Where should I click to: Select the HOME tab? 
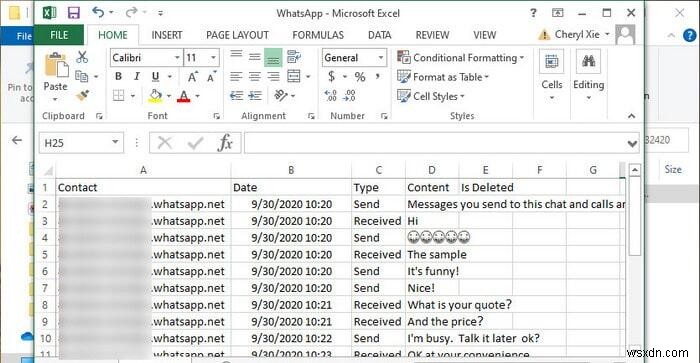click(112, 35)
